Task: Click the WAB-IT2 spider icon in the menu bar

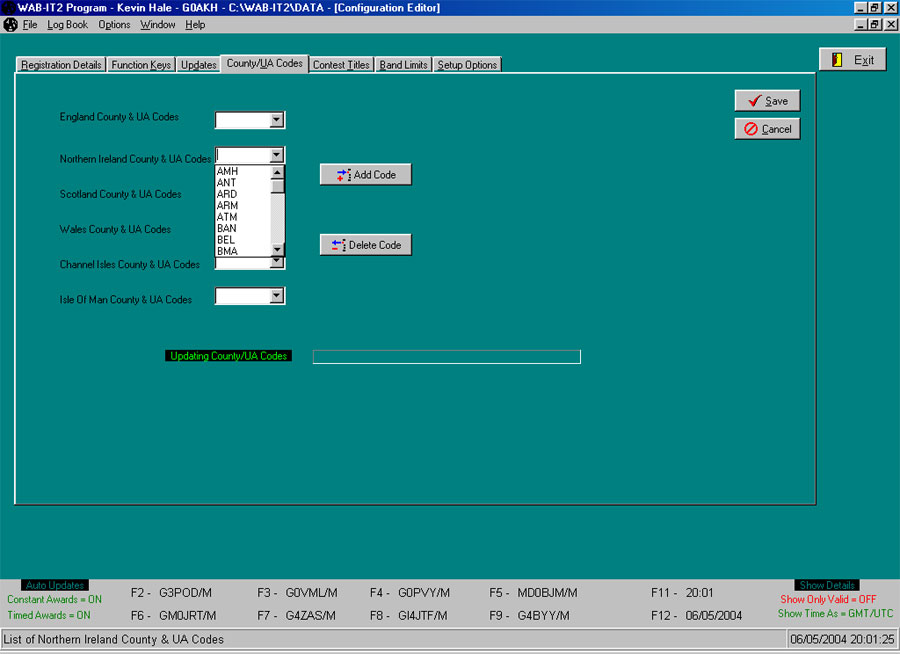Action: (x=9, y=24)
